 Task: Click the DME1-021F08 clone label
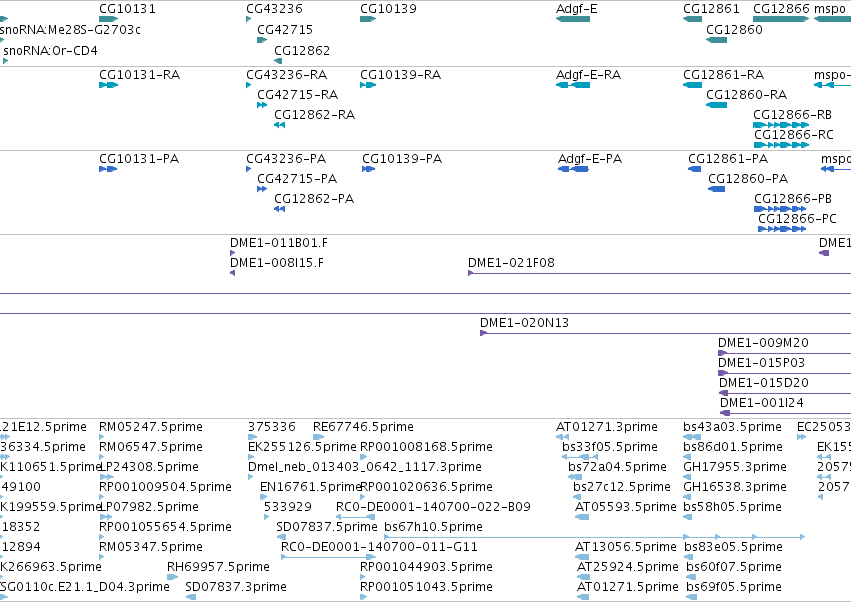511,263
